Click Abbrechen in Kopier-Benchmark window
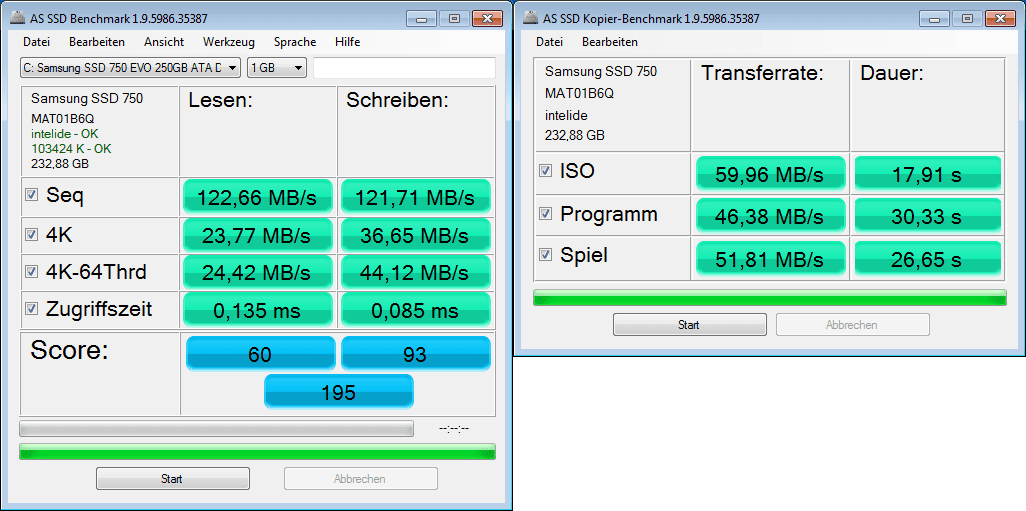1026x511 pixels. [x=853, y=325]
